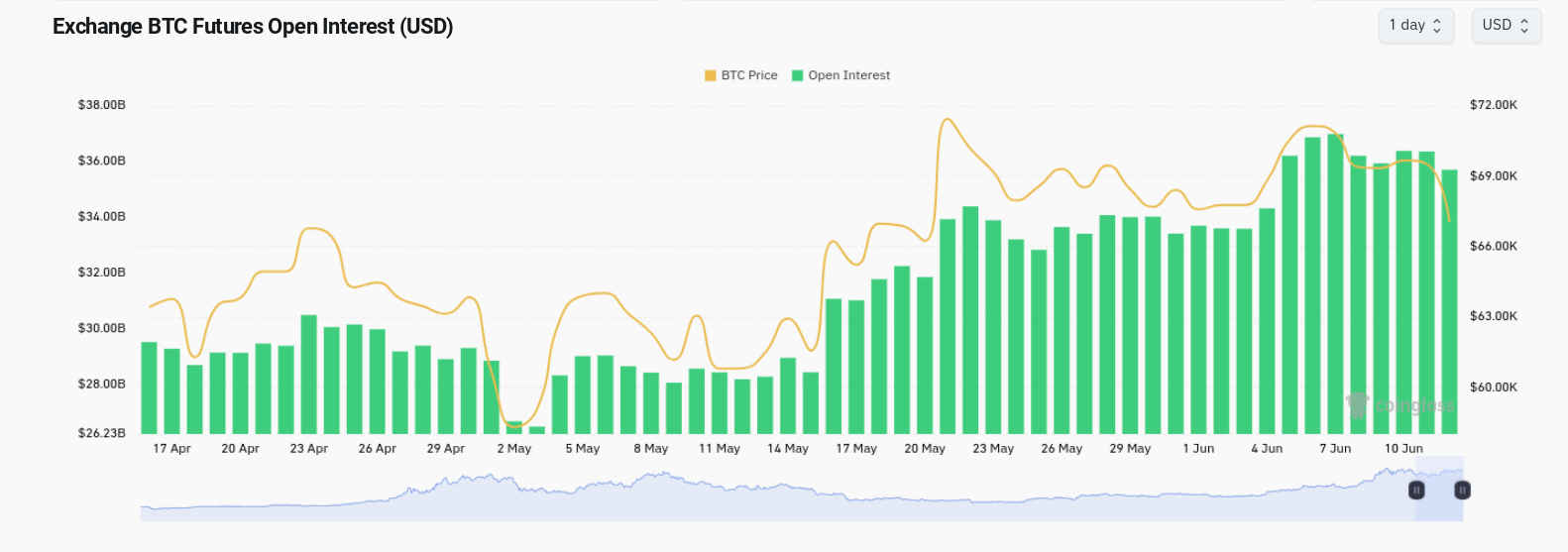Click the green Open Interest legend swatch
Screen dimensions: 1568x552
(x=797, y=75)
